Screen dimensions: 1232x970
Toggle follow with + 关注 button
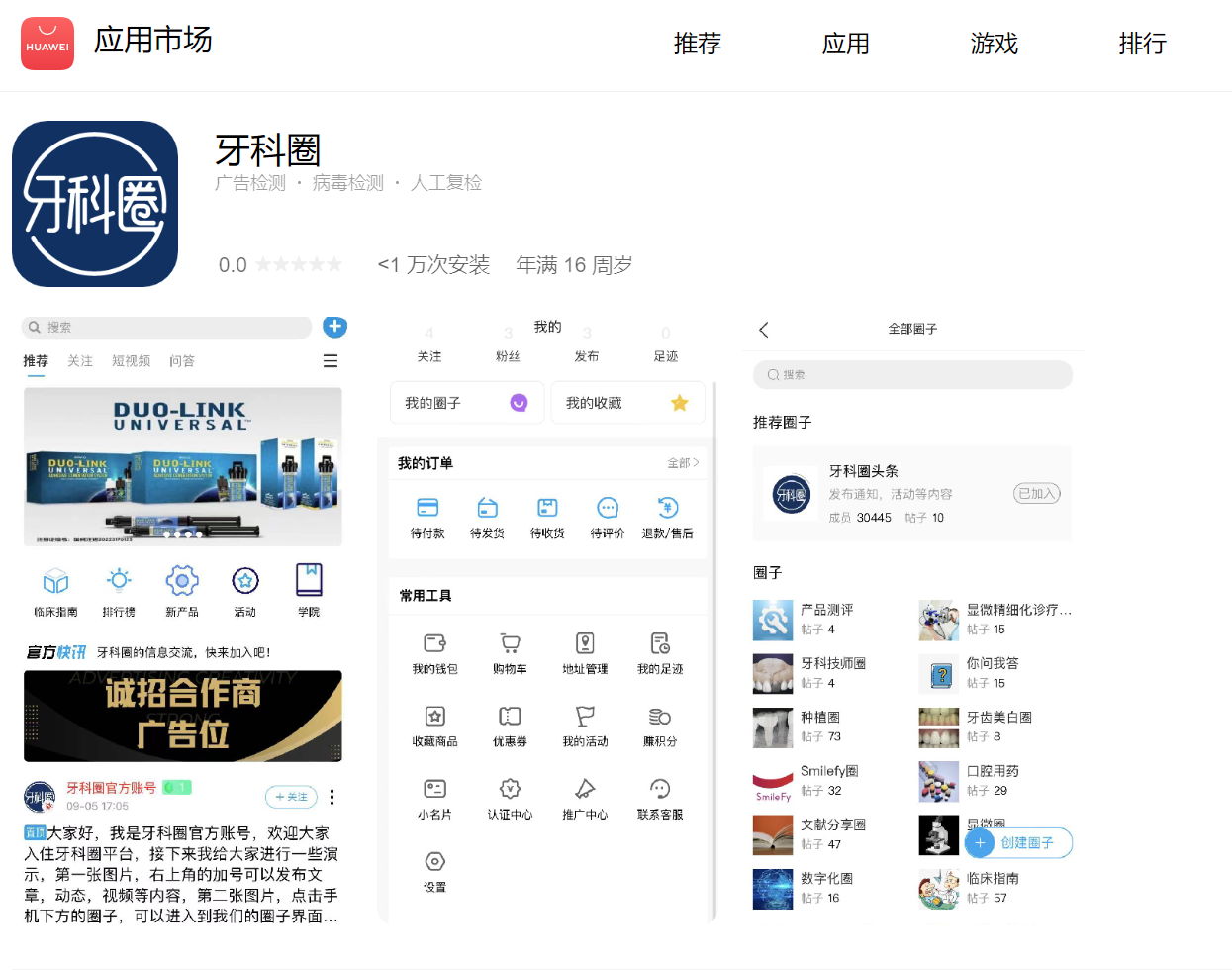point(291,797)
